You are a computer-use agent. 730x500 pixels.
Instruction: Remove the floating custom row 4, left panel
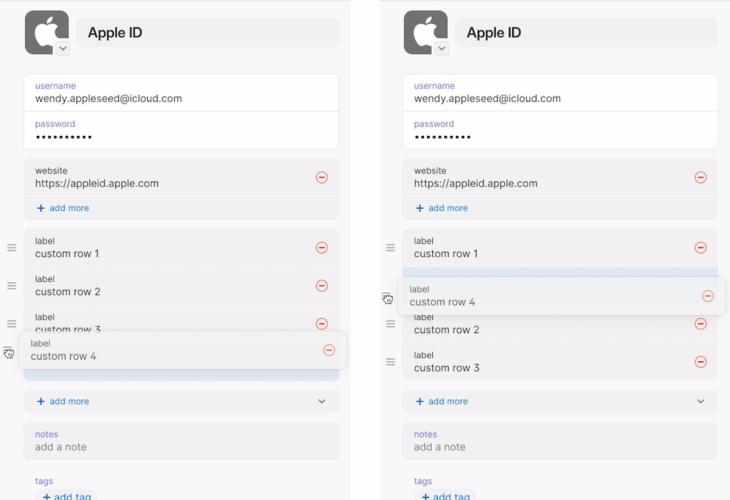pyautogui.click(x=329, y=350)
